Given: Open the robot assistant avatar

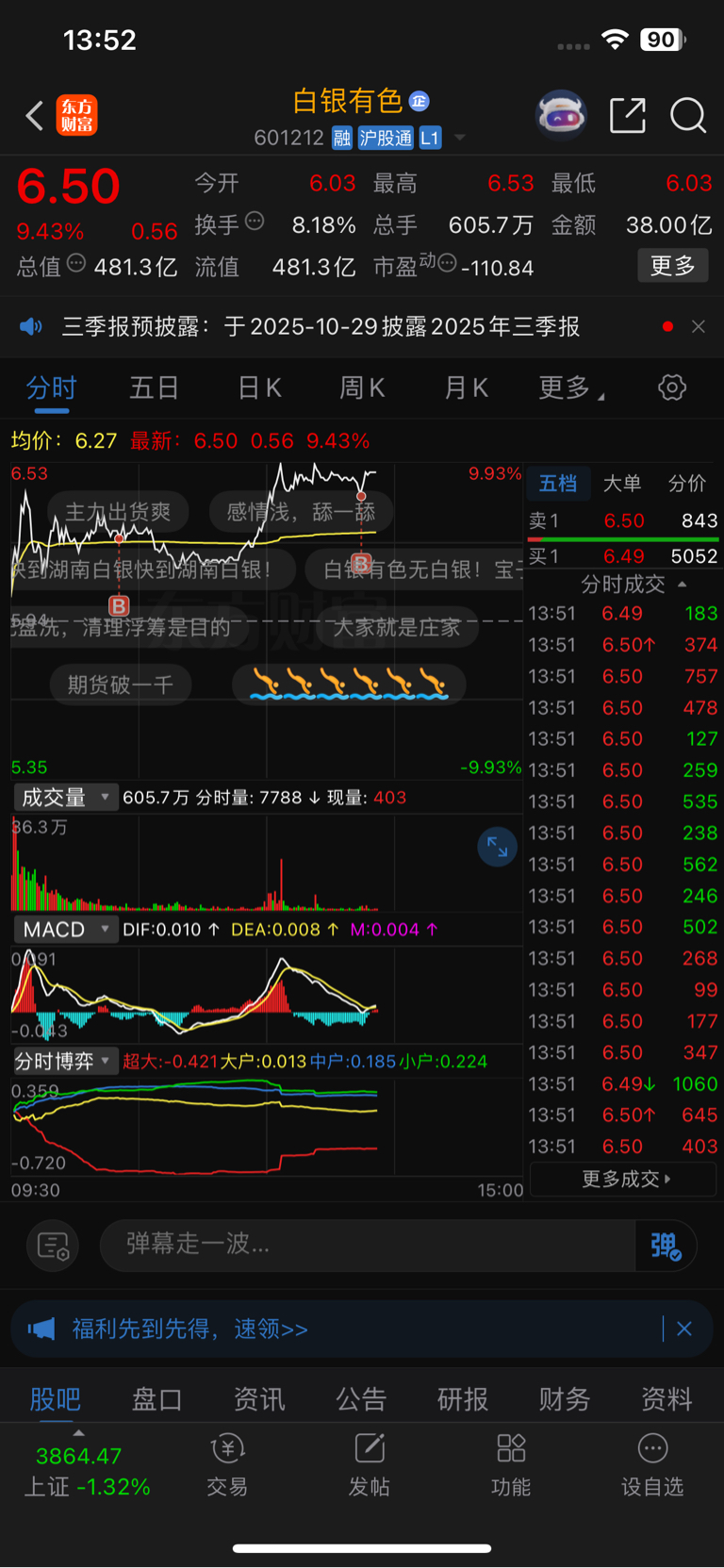Looking at the screenshot, I should 561,115.
